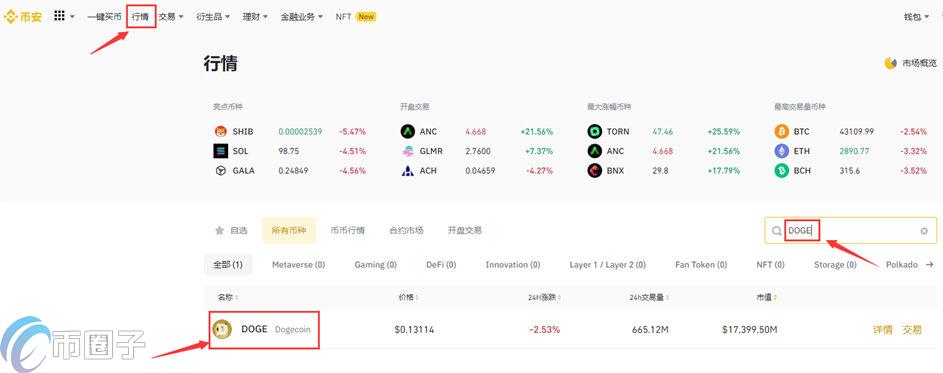
Task: Click the BTC price 43109.99
Action: [856, 132]
